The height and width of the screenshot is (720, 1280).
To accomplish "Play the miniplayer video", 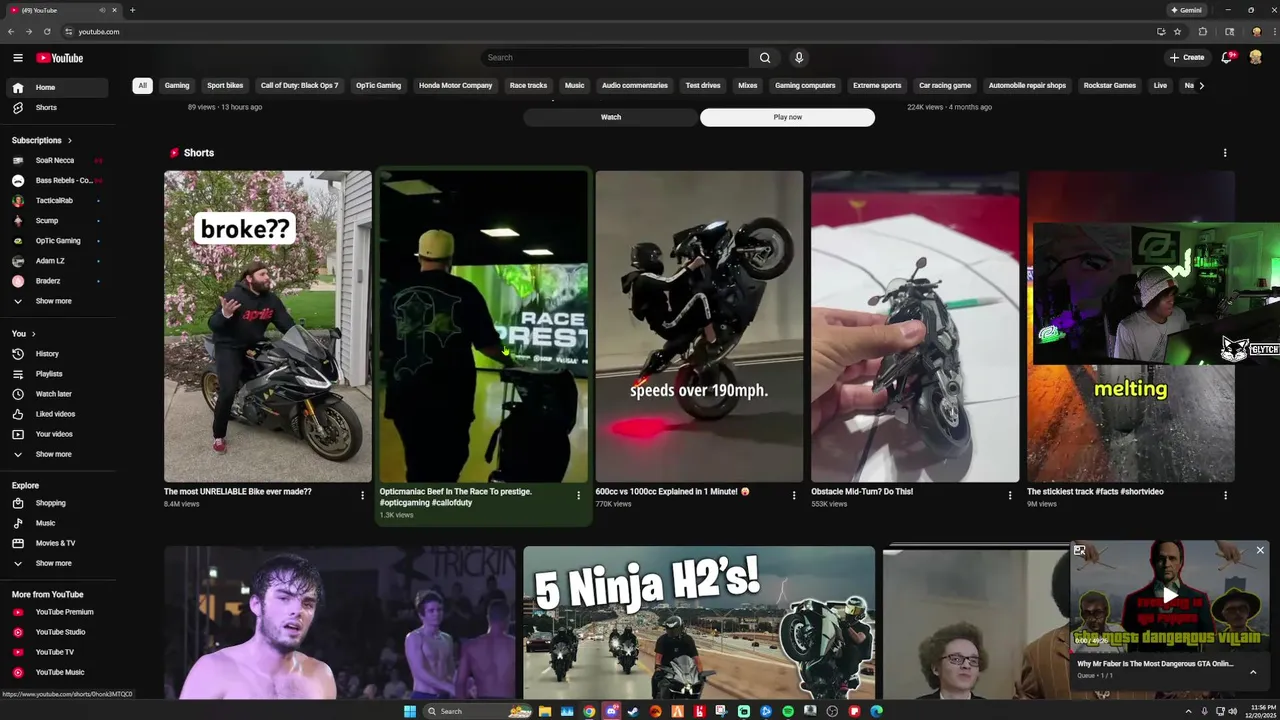I will click(x=1170, y=596).
